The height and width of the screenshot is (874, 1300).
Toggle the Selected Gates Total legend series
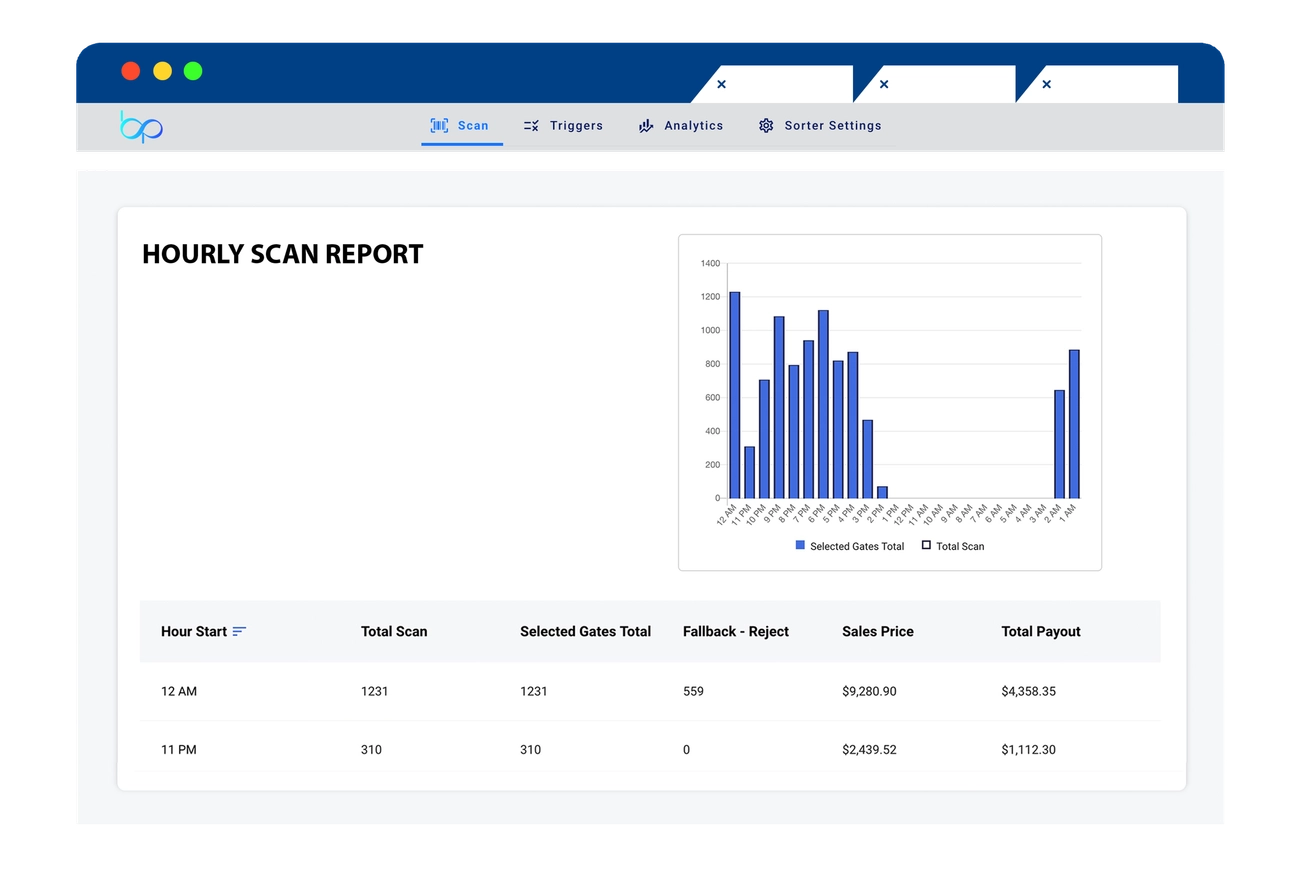pos(850,546)
